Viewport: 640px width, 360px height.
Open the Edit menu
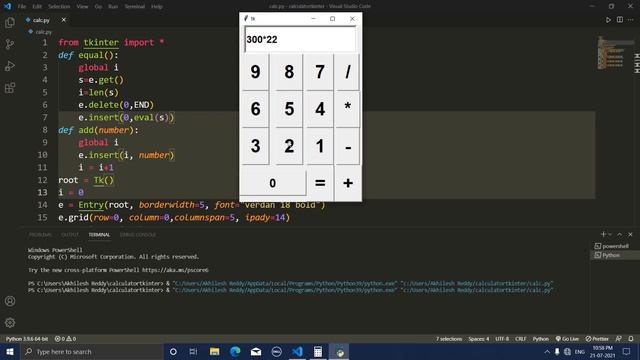tap(37, 7)
